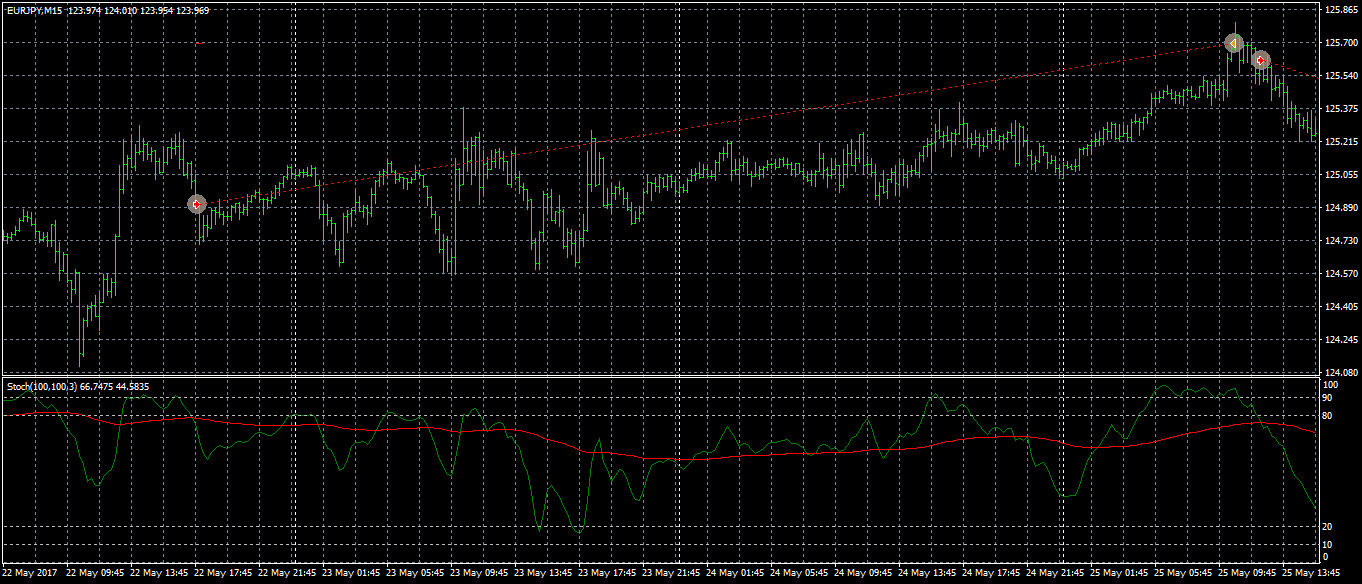Click the 124.570 price label
The height and width of the screenshot is (584, 1362).
[1341, 274]
